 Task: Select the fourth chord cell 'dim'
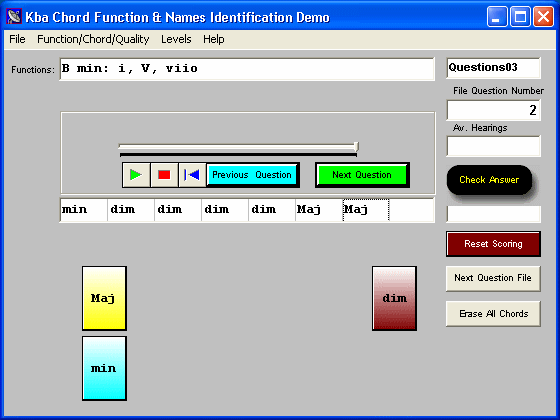coord(225,210)
